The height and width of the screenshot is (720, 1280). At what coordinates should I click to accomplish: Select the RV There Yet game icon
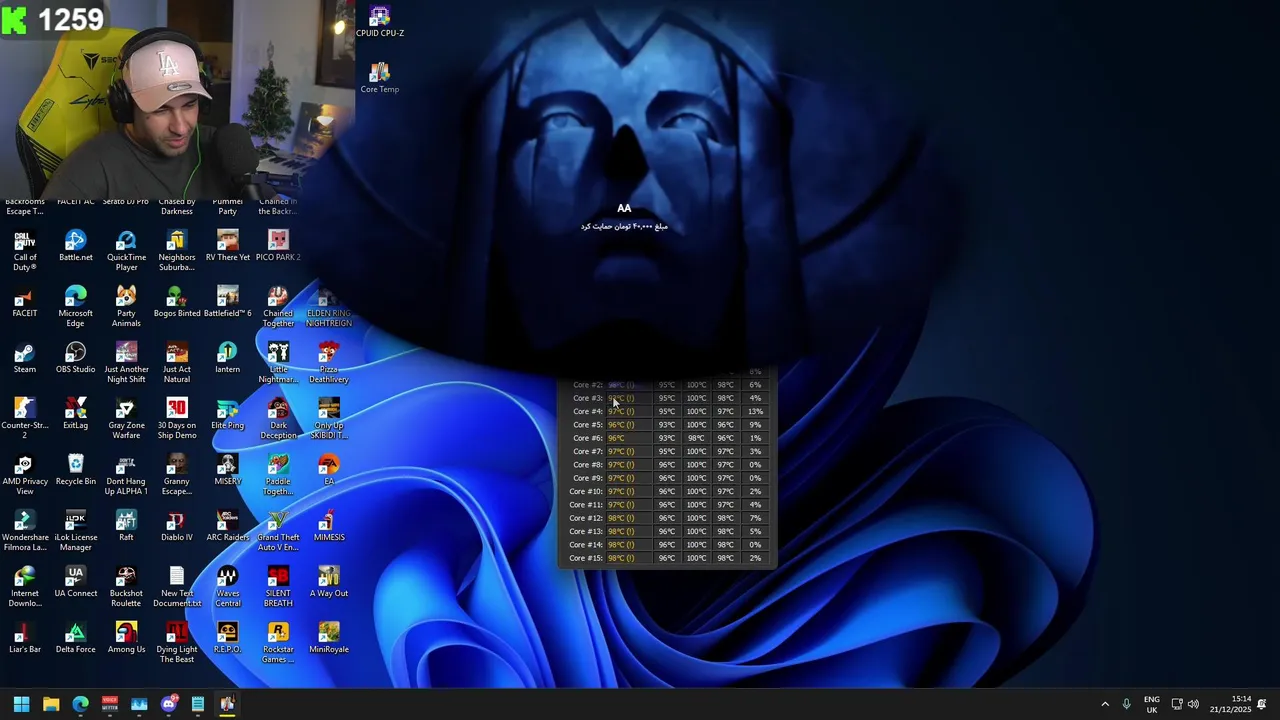[x=227, y=246]
